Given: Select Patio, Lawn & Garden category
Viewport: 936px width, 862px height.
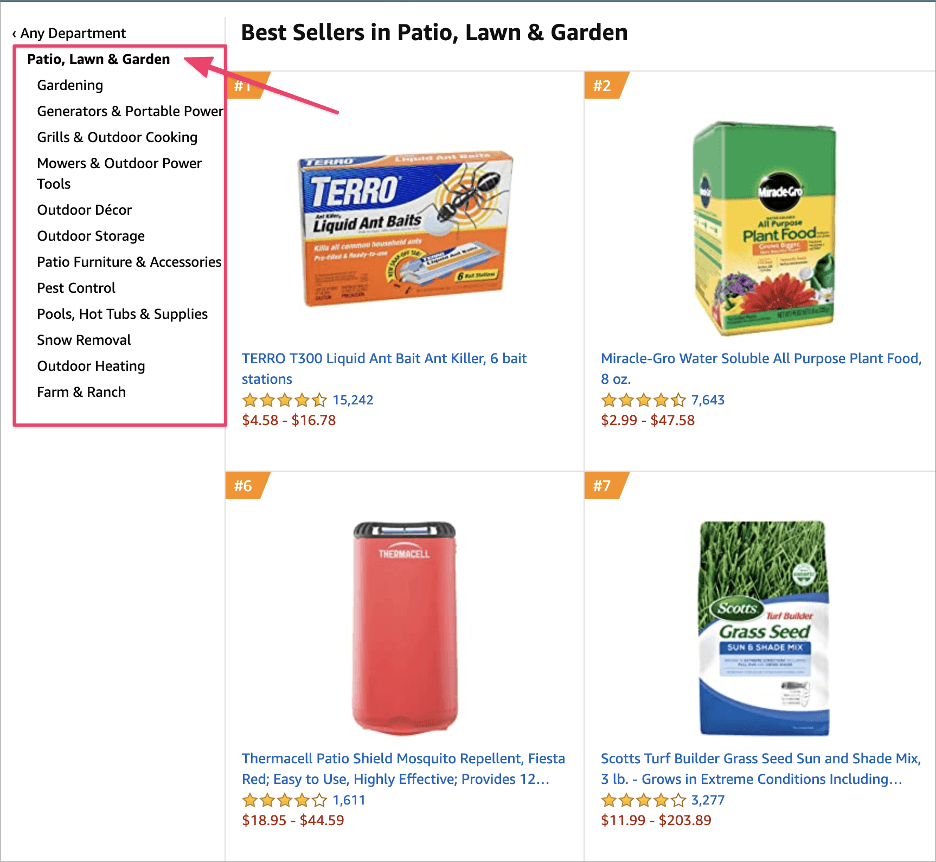Looking at the screenshot, I should 98,59.
